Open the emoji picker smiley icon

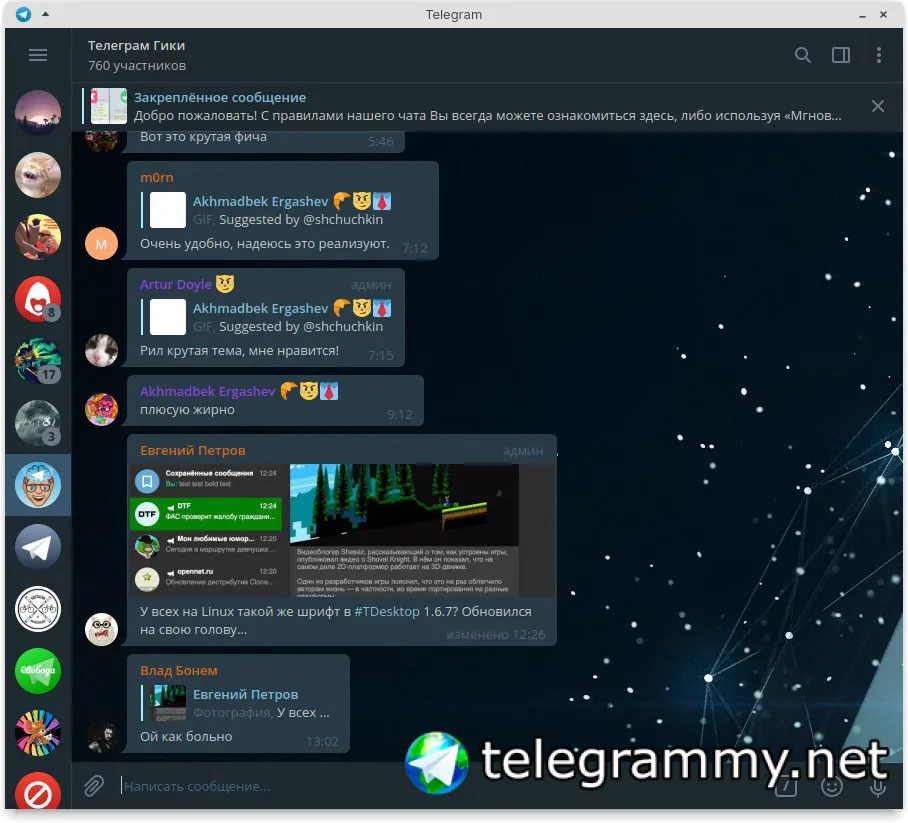(x=832, y=787)
